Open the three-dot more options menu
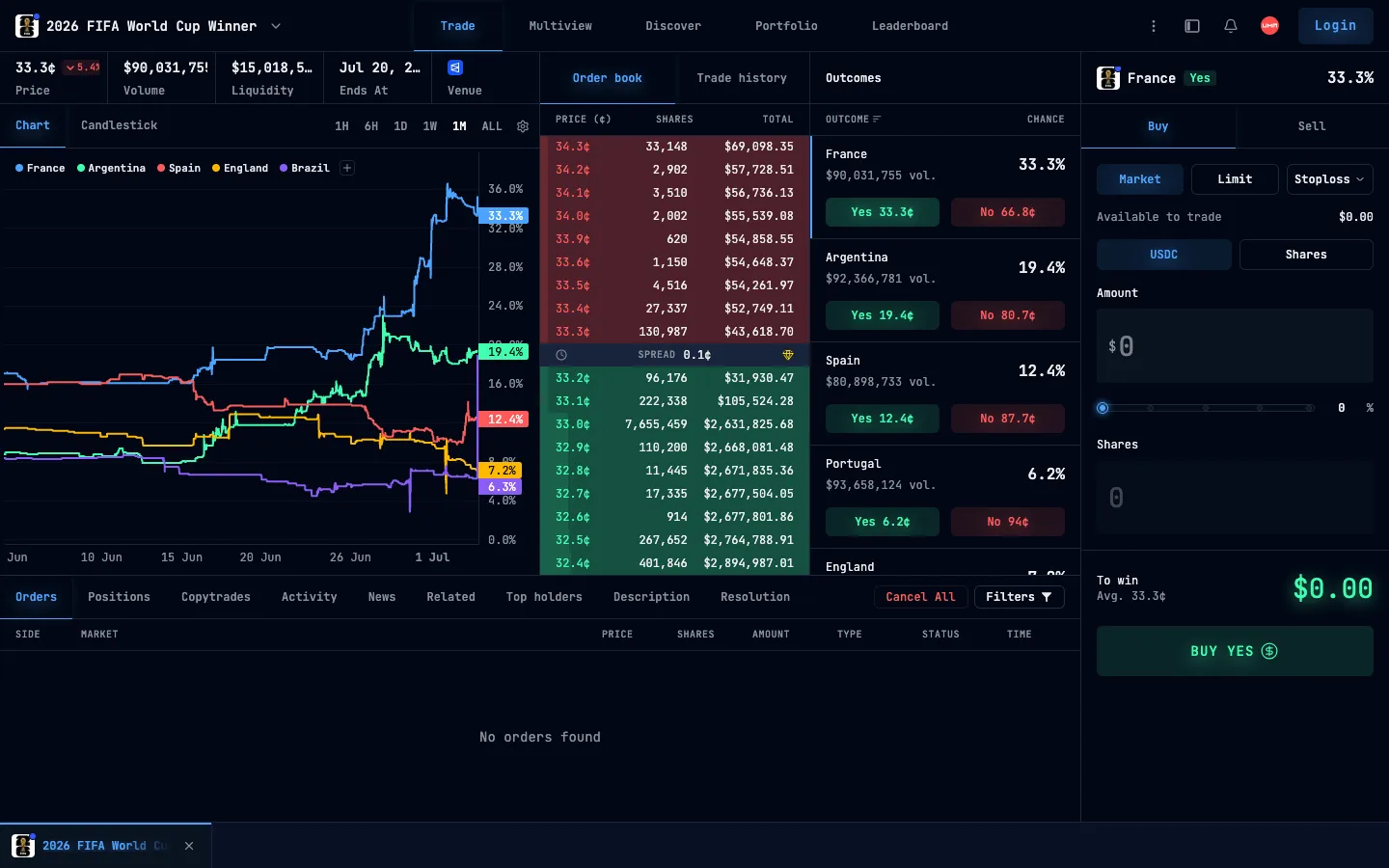The image size is (1389, 868). click(1154, 26)
